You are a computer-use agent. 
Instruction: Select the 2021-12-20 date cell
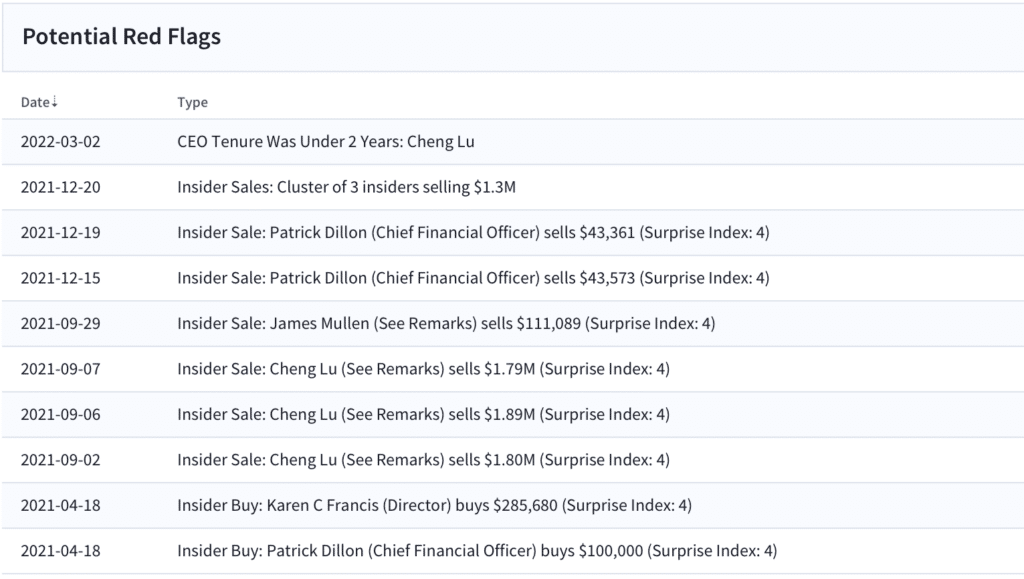[61, 187]
